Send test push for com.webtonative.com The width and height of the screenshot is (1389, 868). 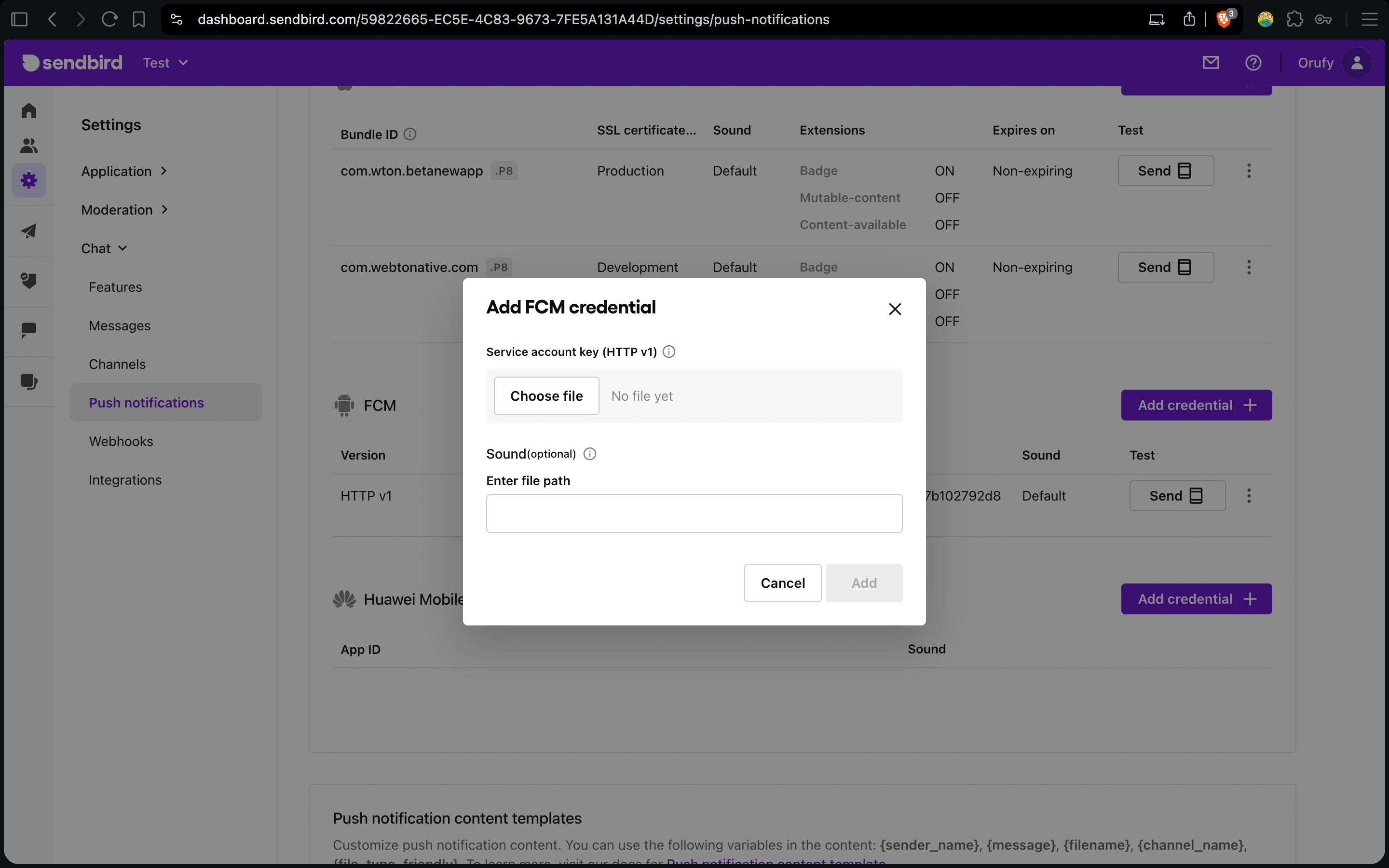[x=1166, y=267]
